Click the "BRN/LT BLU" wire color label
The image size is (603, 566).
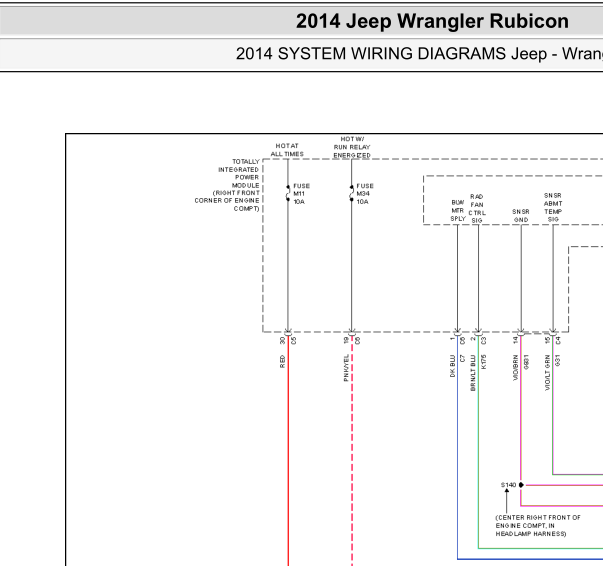[x=473, y=373]
